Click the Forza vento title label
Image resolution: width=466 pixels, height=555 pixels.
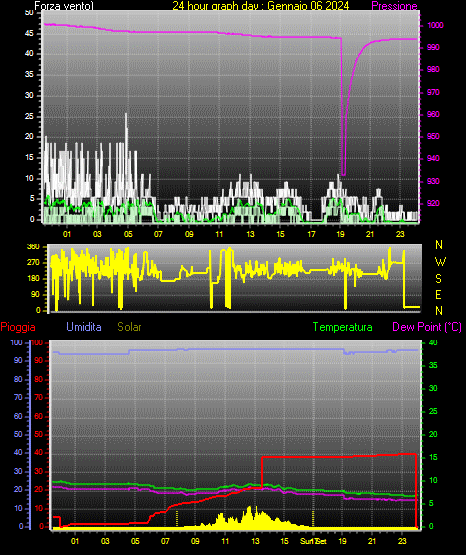click(x=64, y=6)
